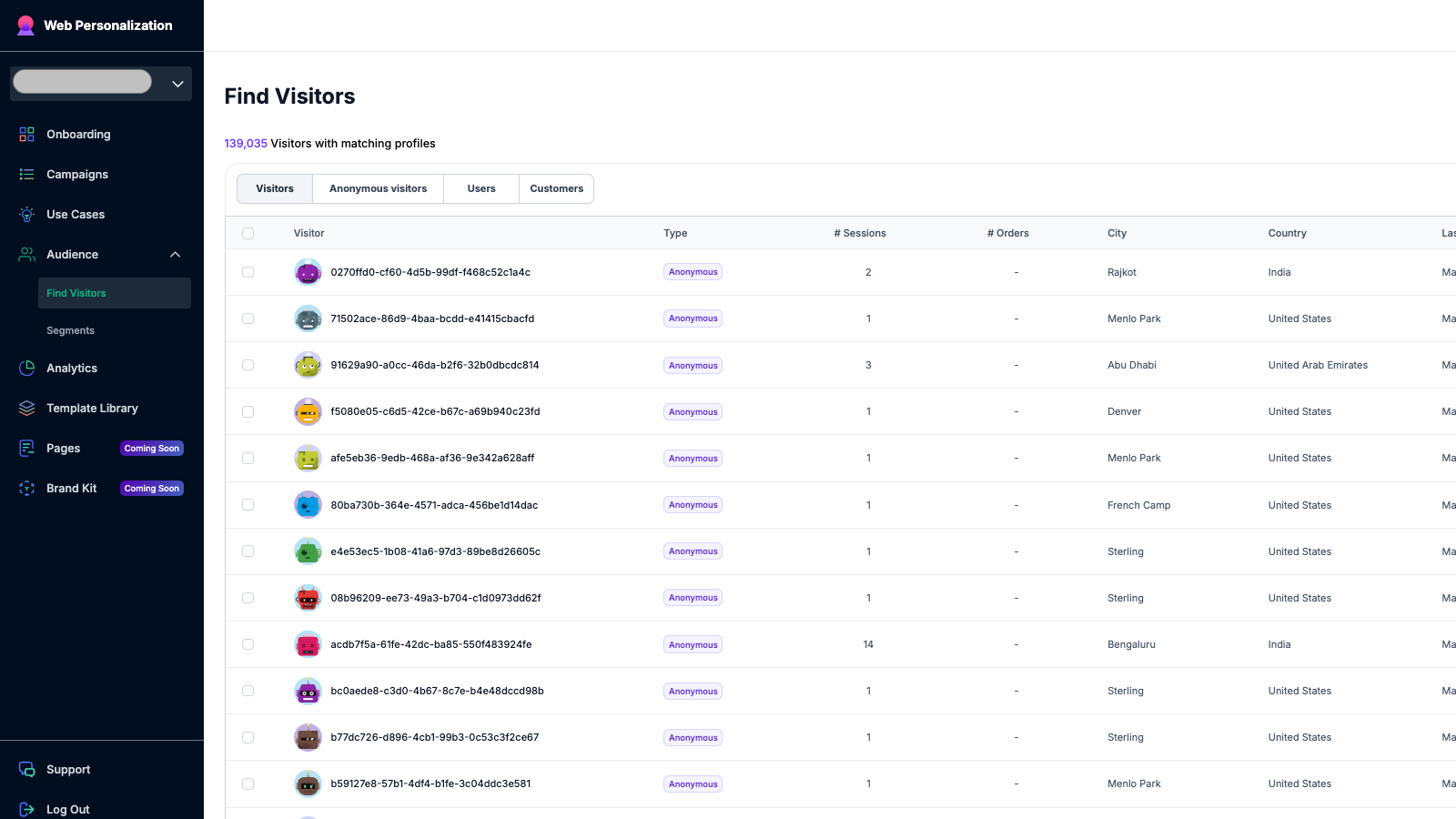Switch to the Customers tab
Image resolution: width=1456 pixels, height=819 pixels.
tap(557, 188)
